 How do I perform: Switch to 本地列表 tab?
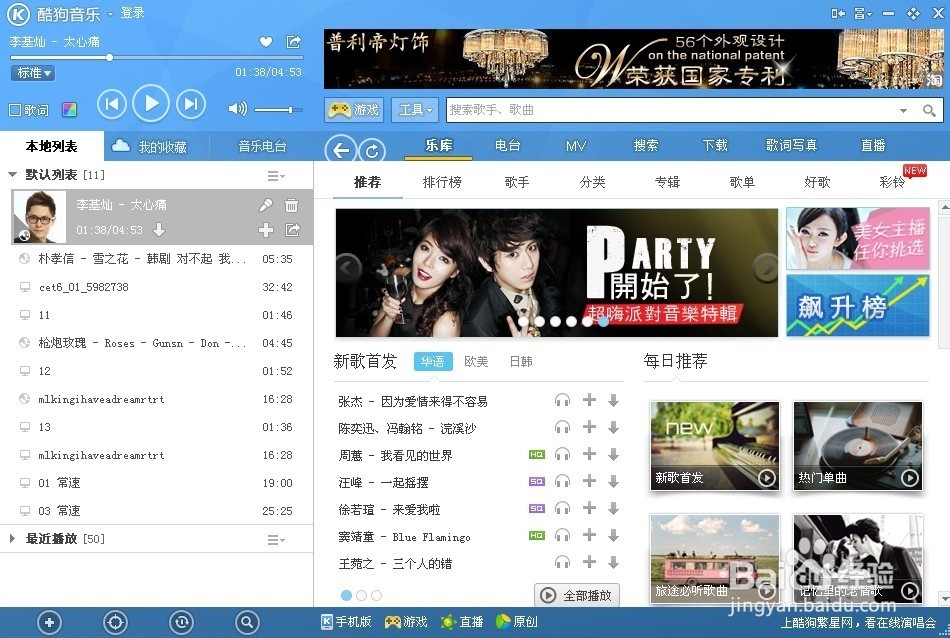point(51,146)
